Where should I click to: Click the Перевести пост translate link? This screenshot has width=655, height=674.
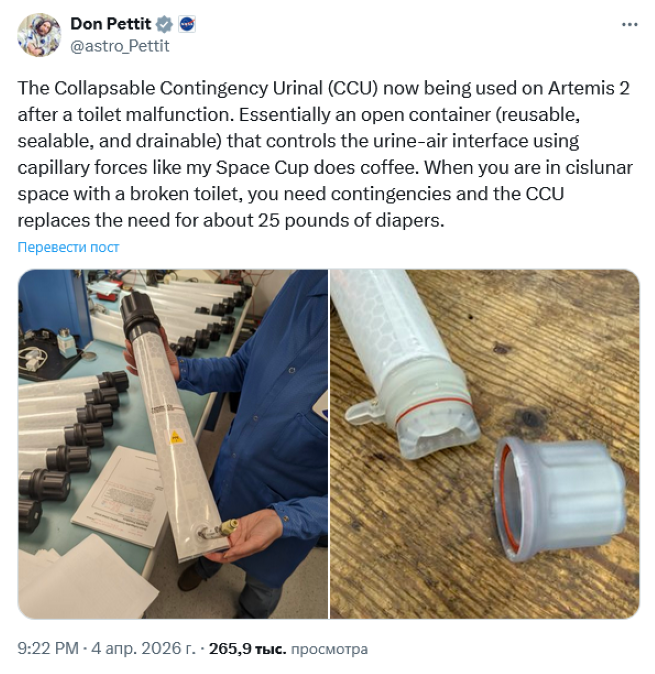[68, 247]
